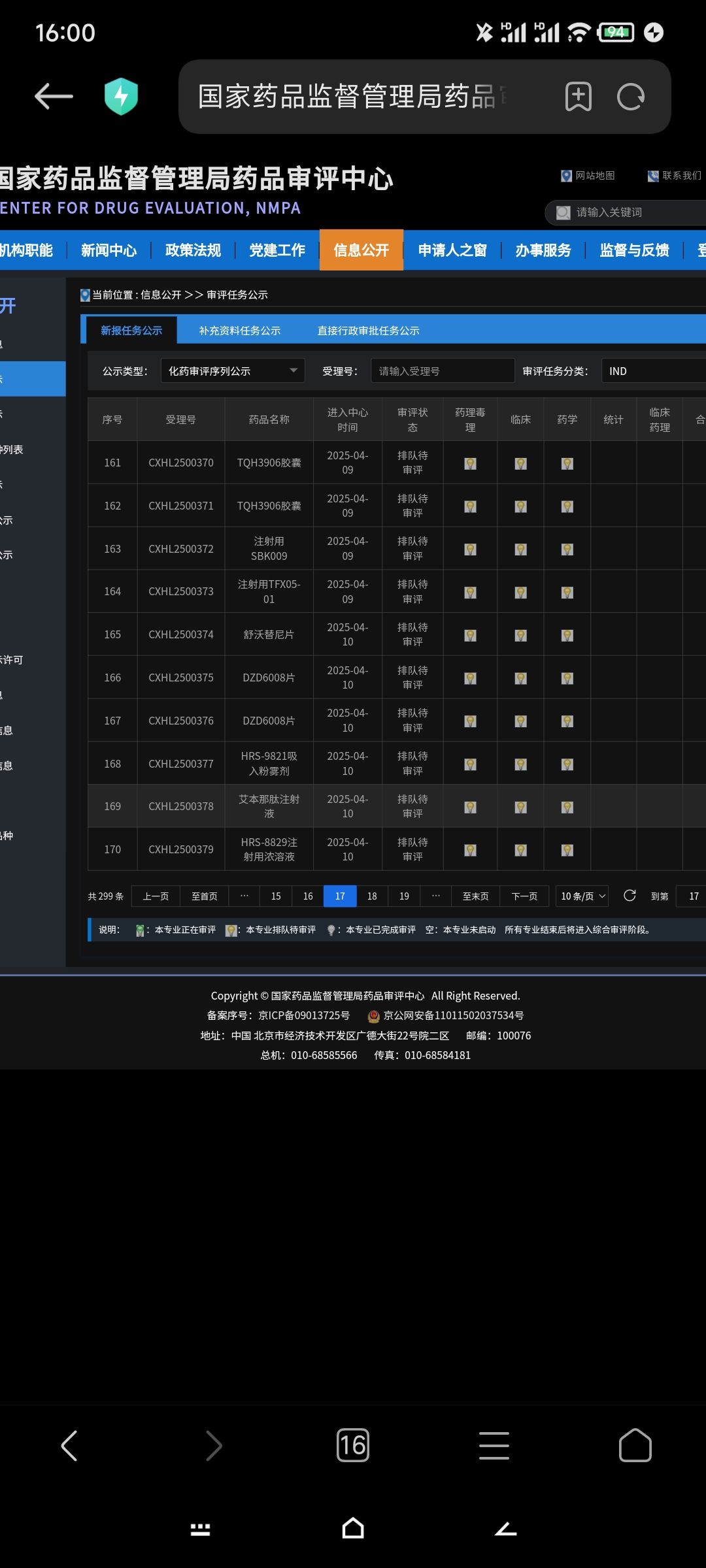Jump to last page with 至末页

476,896
